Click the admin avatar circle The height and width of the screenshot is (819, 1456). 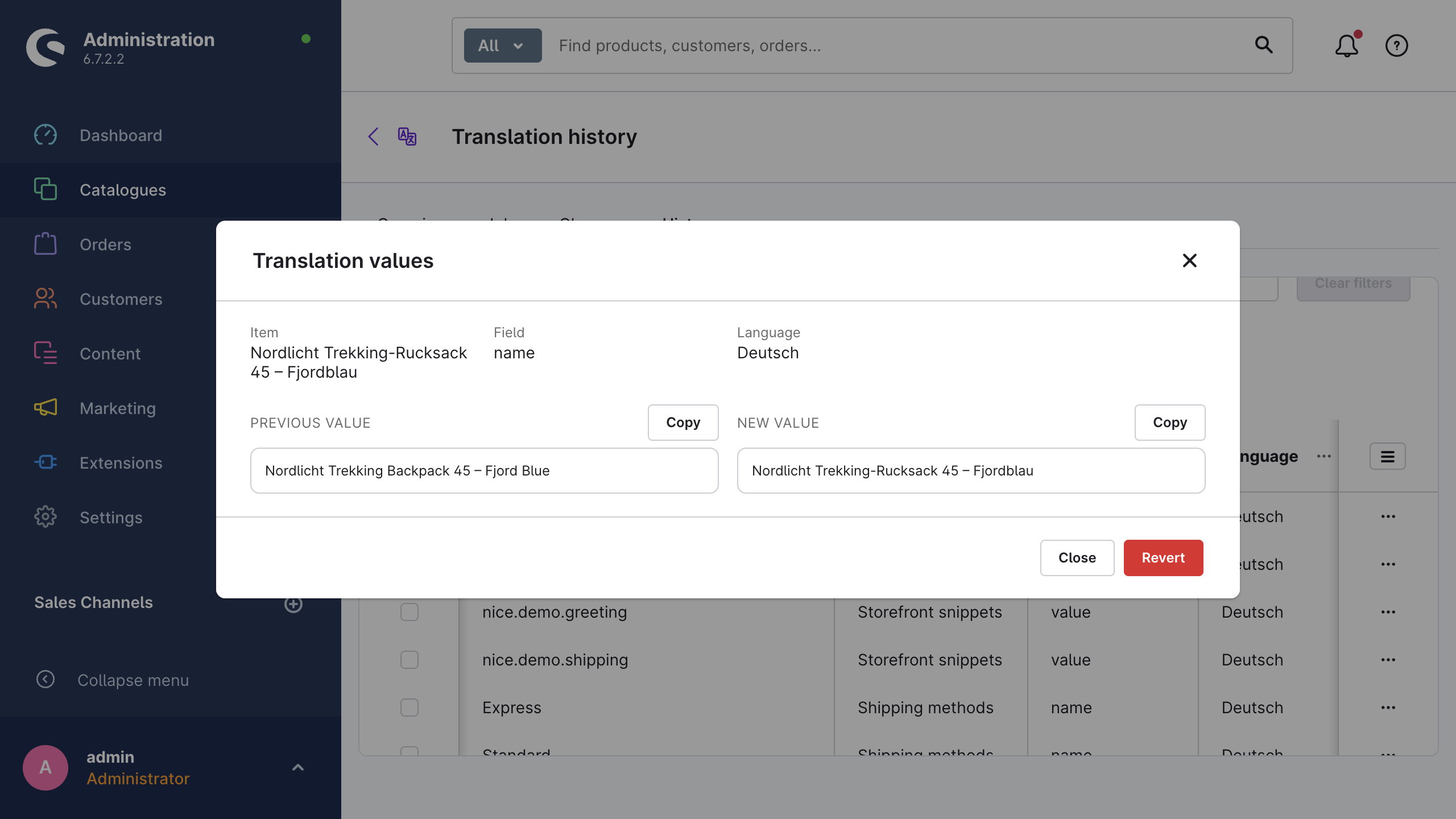point(45,768)
